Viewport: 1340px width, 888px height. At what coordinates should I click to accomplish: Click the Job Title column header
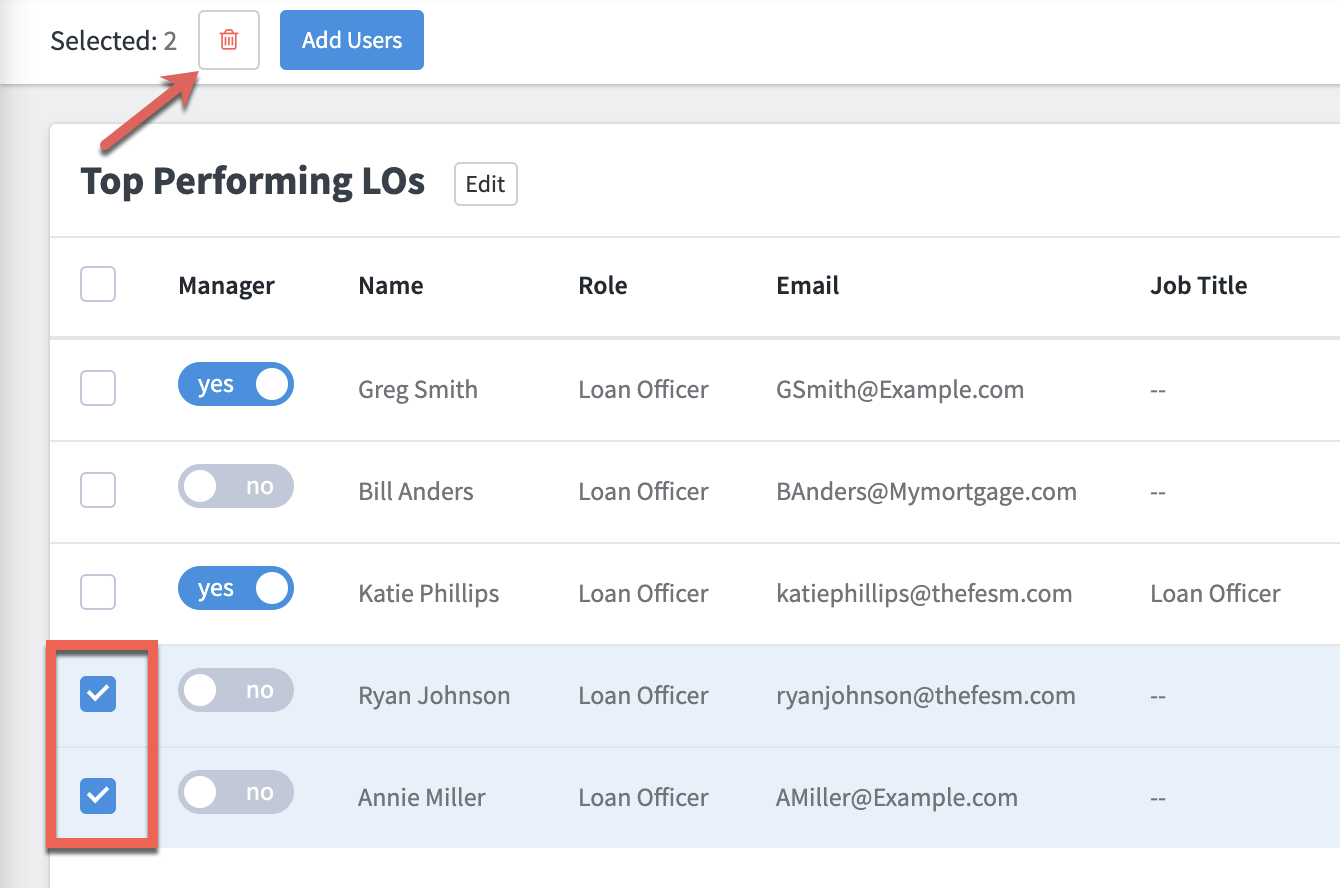[1198, 285]
